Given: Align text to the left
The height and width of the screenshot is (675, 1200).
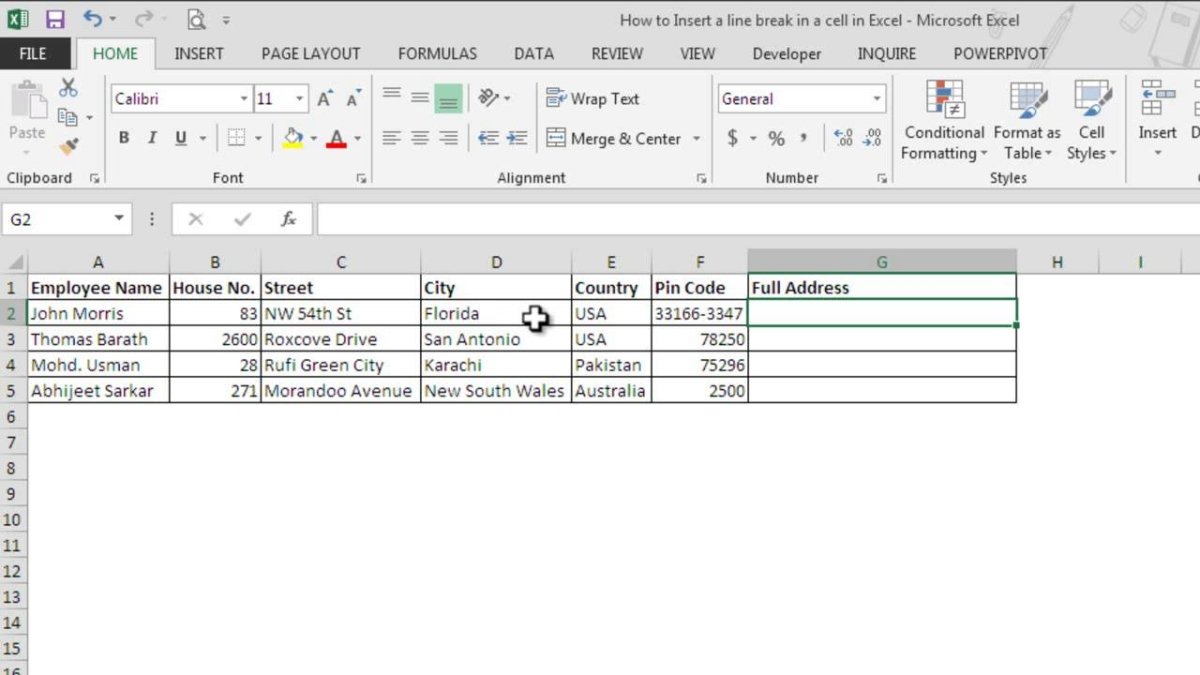Looking at the screenshot, I should [392, 138].
